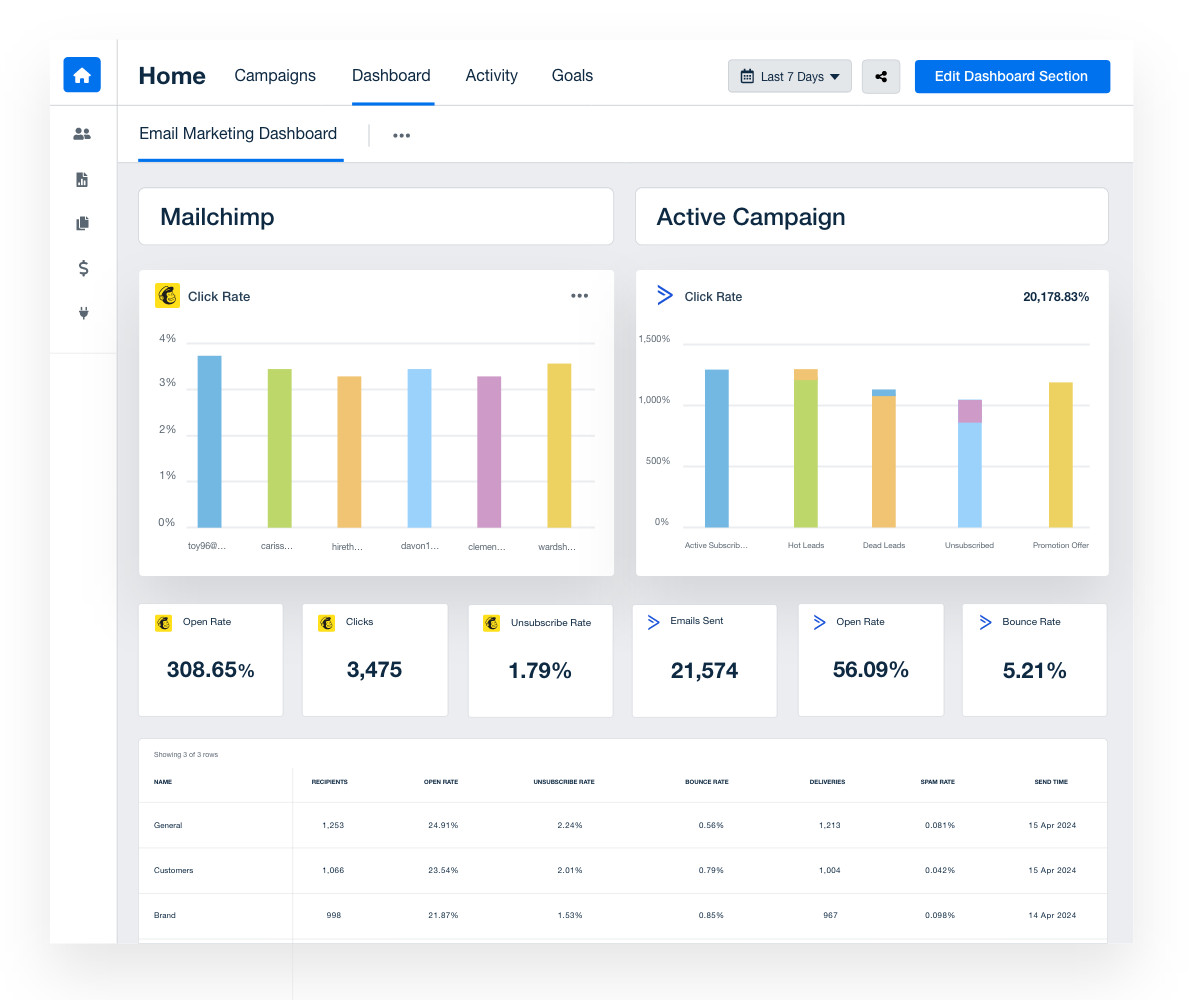Screen dimensions: 1200x1000
Task: Click the 5.21% Bounce Rate value
Action: [x=1035, y=670]
